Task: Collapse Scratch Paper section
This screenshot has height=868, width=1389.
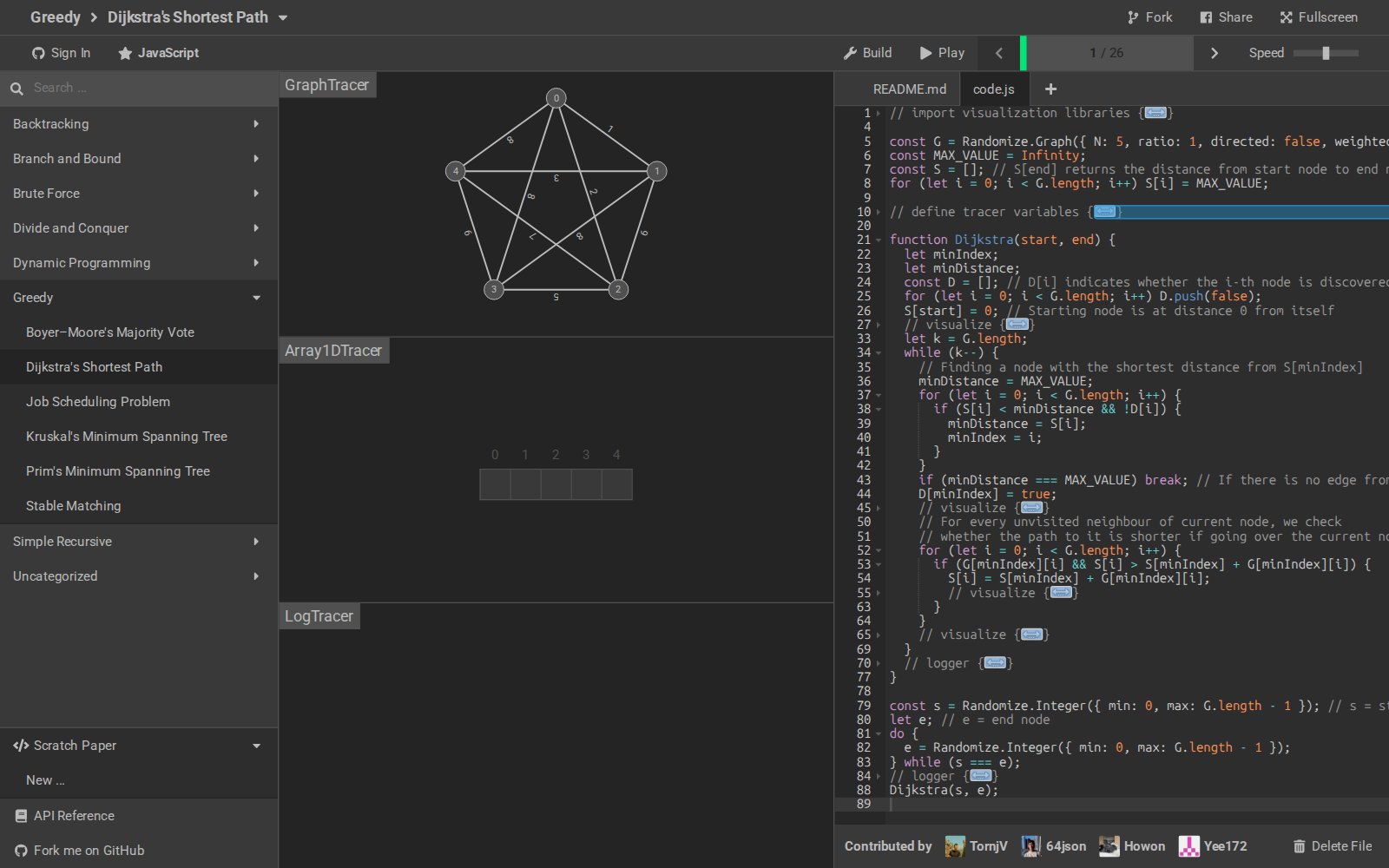Action: 139,746
